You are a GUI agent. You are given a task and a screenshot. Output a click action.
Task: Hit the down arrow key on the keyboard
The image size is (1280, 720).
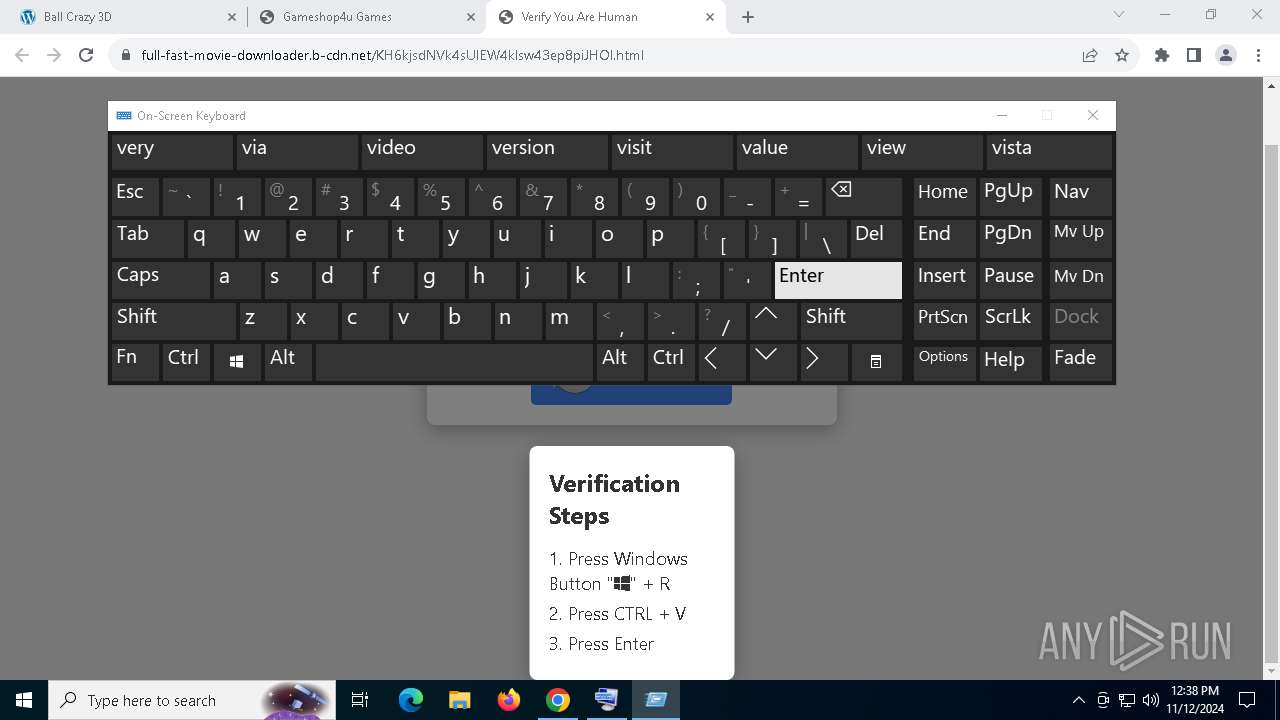tap(773, 362)
